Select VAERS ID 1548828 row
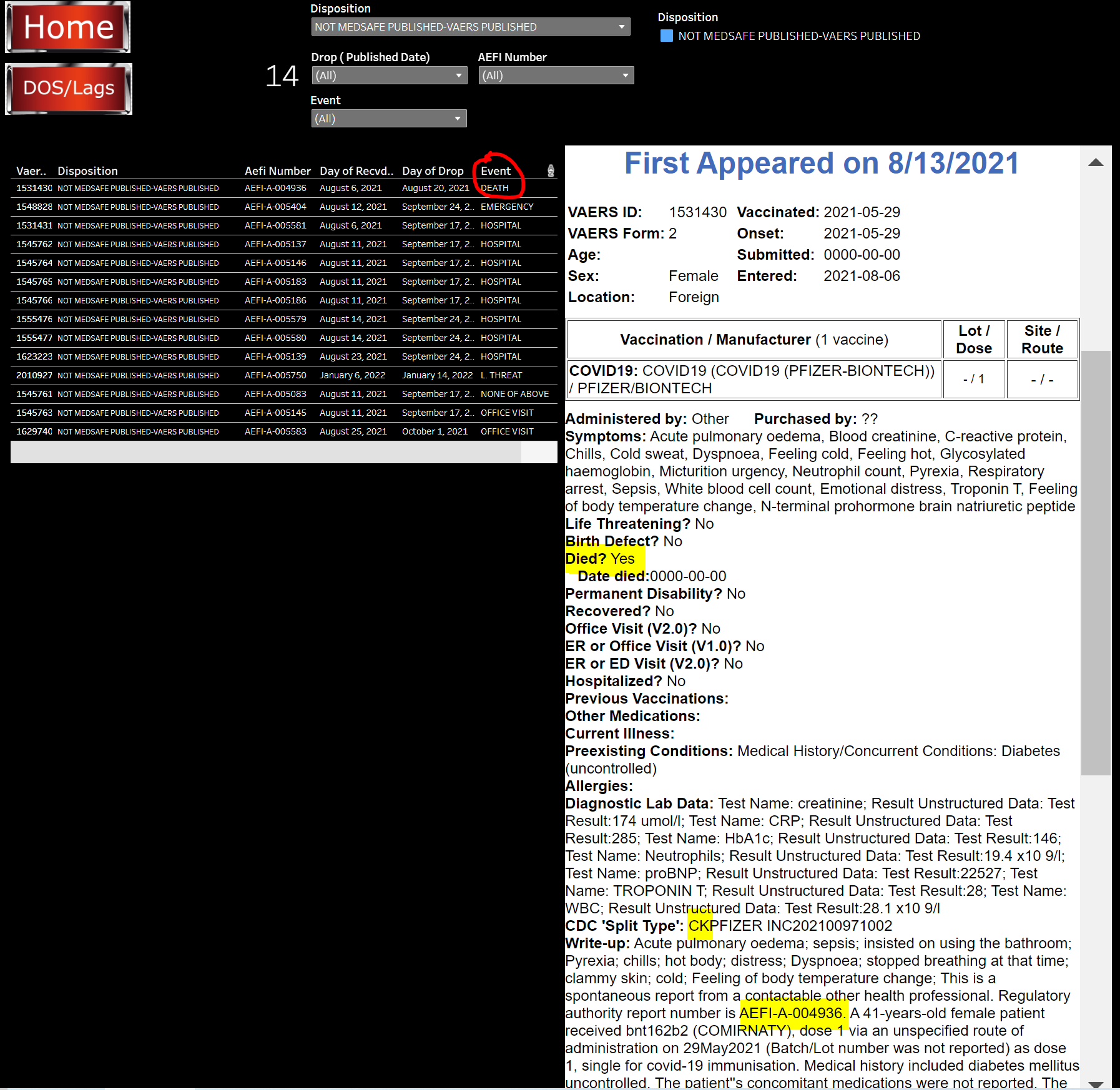 [284, 207]
